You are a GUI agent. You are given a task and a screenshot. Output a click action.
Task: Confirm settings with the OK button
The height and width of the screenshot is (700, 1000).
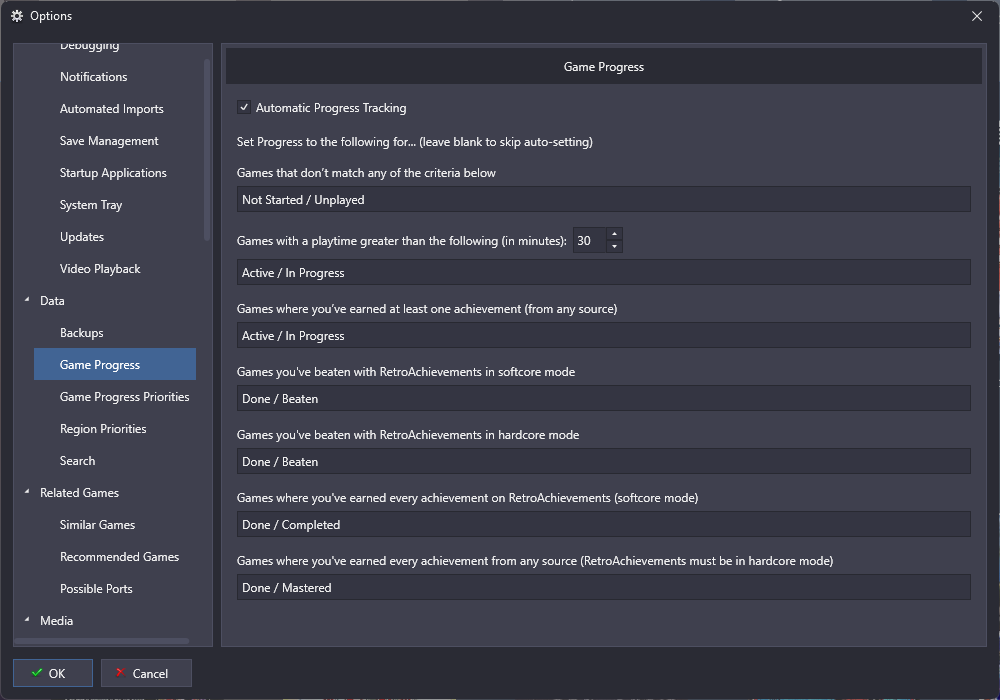coord(53,673)
